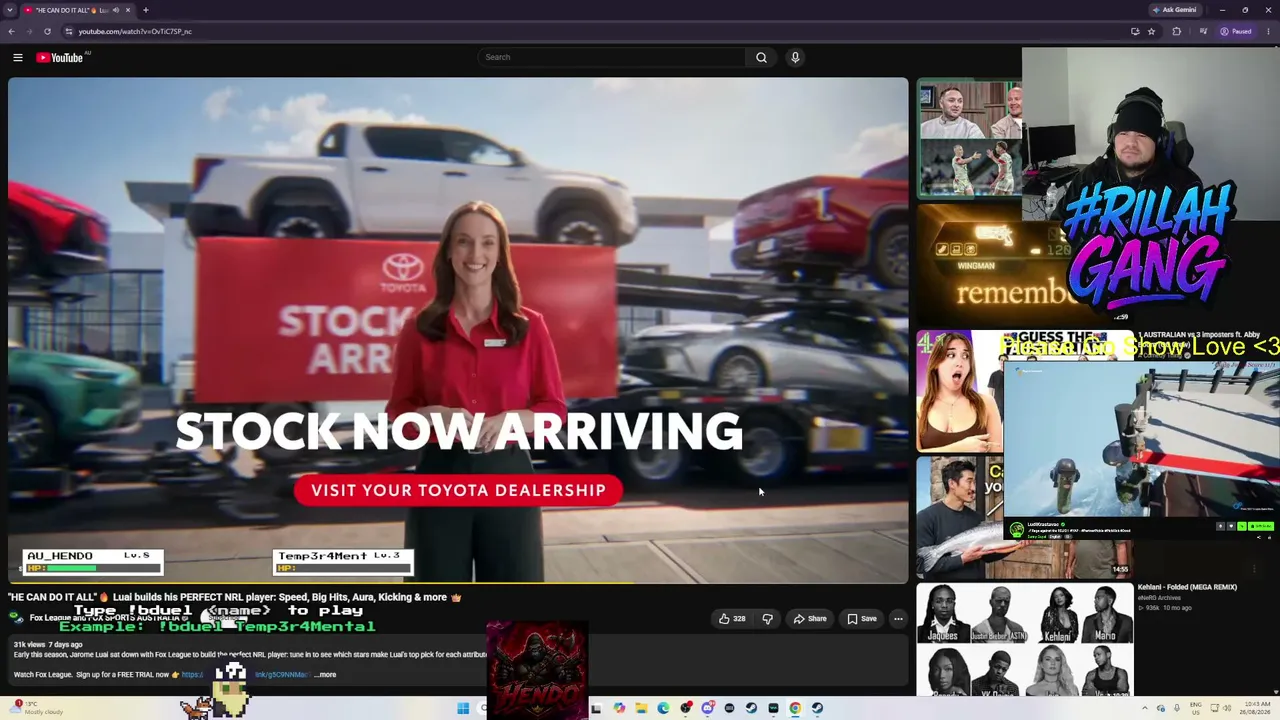Save the video to a playlist

862,619
